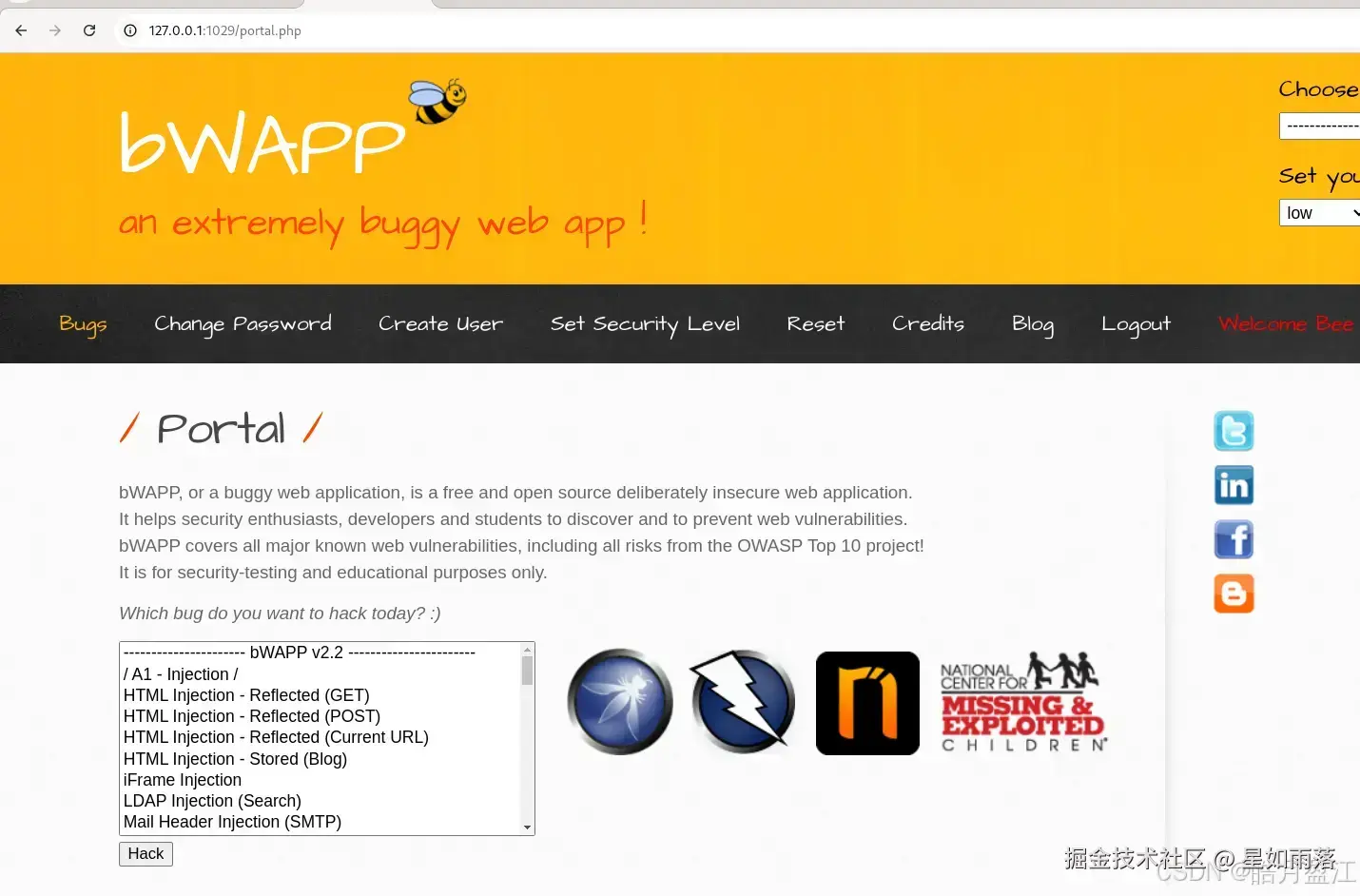This screenshot has height=896, width=1360.
Task: Click the bug list scroll-down arrow
Action: 527,828
